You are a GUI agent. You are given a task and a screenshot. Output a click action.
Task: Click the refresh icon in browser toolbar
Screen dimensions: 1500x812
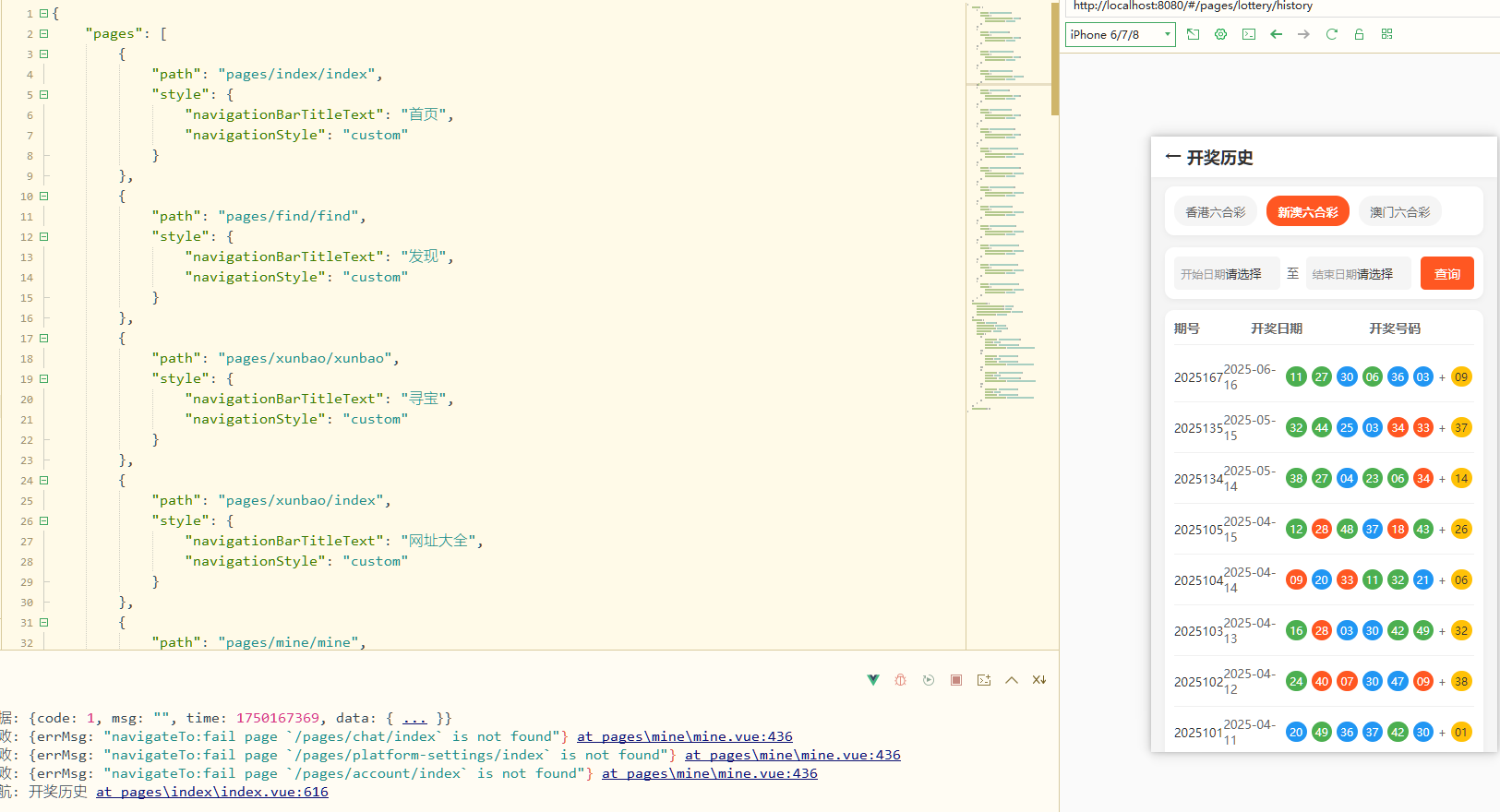coord(1331,34)
